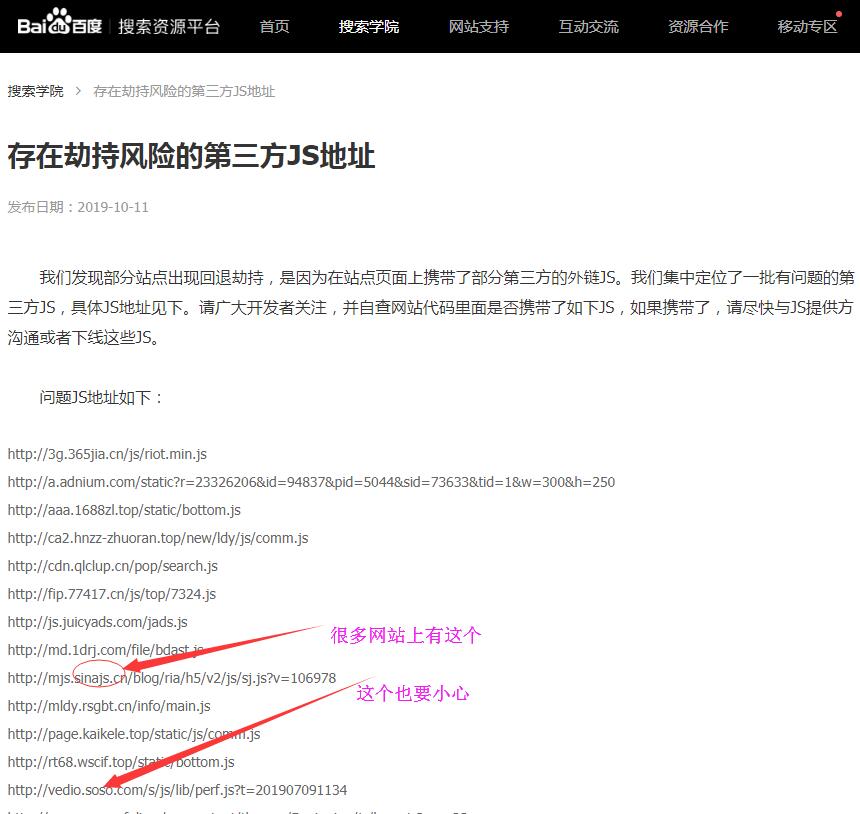Select 网站支持 in top navigation
Viewport: 860px width, 814px height.
point(478,27)
